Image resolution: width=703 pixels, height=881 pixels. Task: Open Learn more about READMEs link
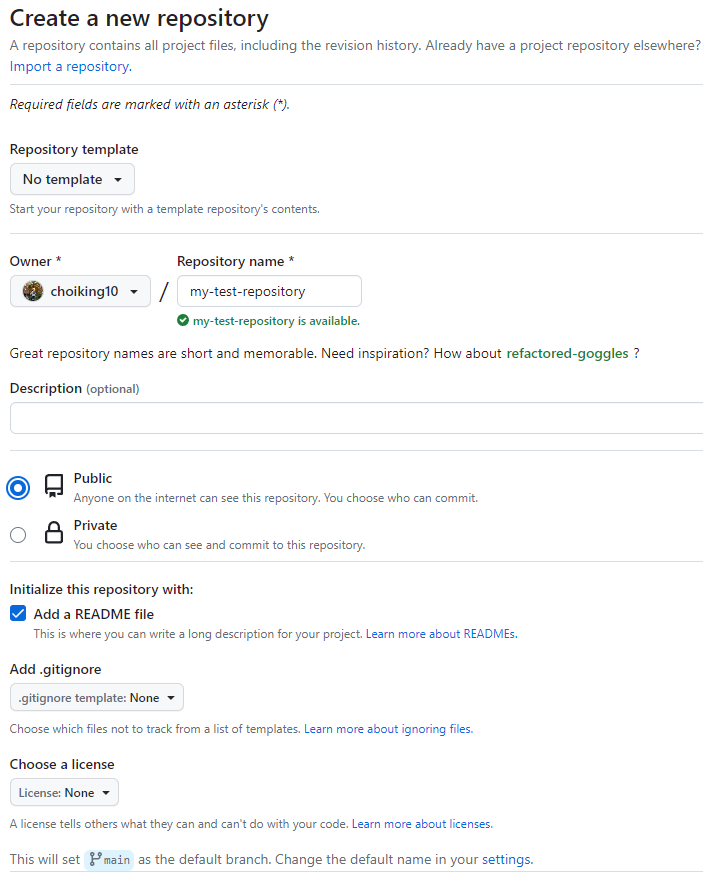441,634
